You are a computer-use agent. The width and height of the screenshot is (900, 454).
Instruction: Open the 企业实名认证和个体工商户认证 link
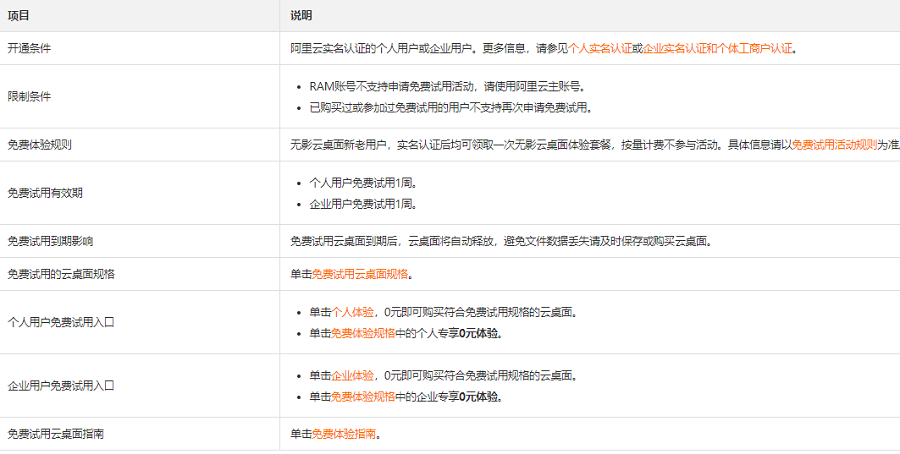point(717,48)
